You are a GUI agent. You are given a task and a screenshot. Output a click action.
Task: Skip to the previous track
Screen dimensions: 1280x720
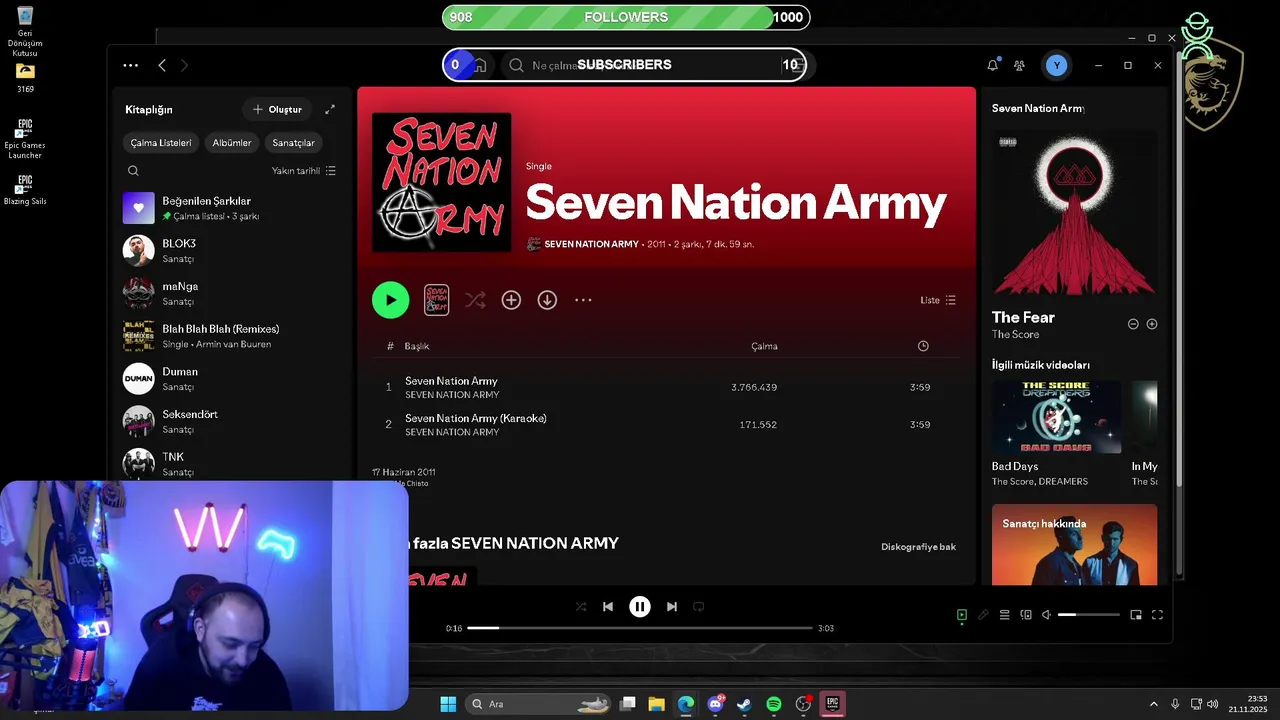(x=608, y=606)
